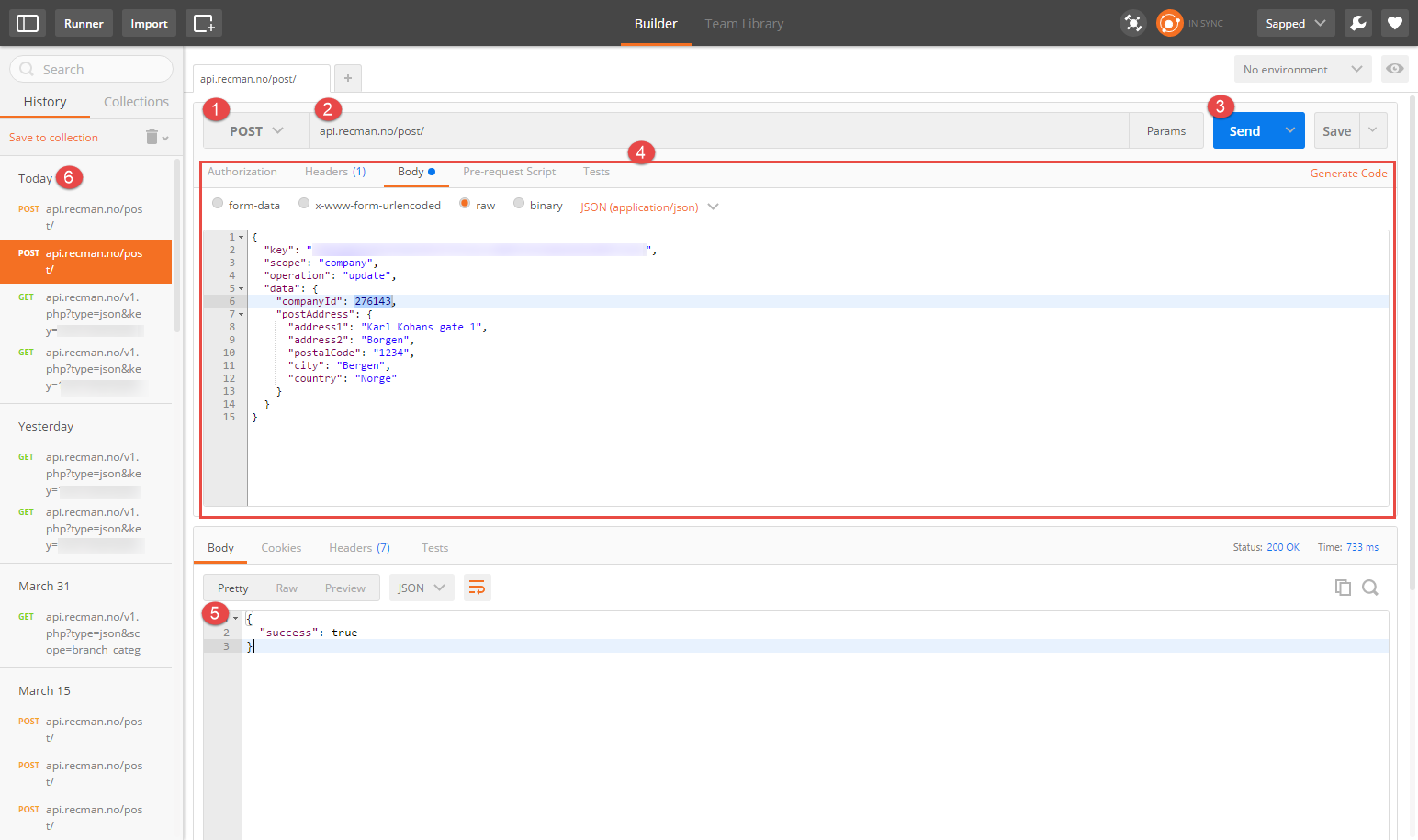The image size is (1418, 840).
Task: Click the orange sync status icon
Action: tap(1169, 23)
